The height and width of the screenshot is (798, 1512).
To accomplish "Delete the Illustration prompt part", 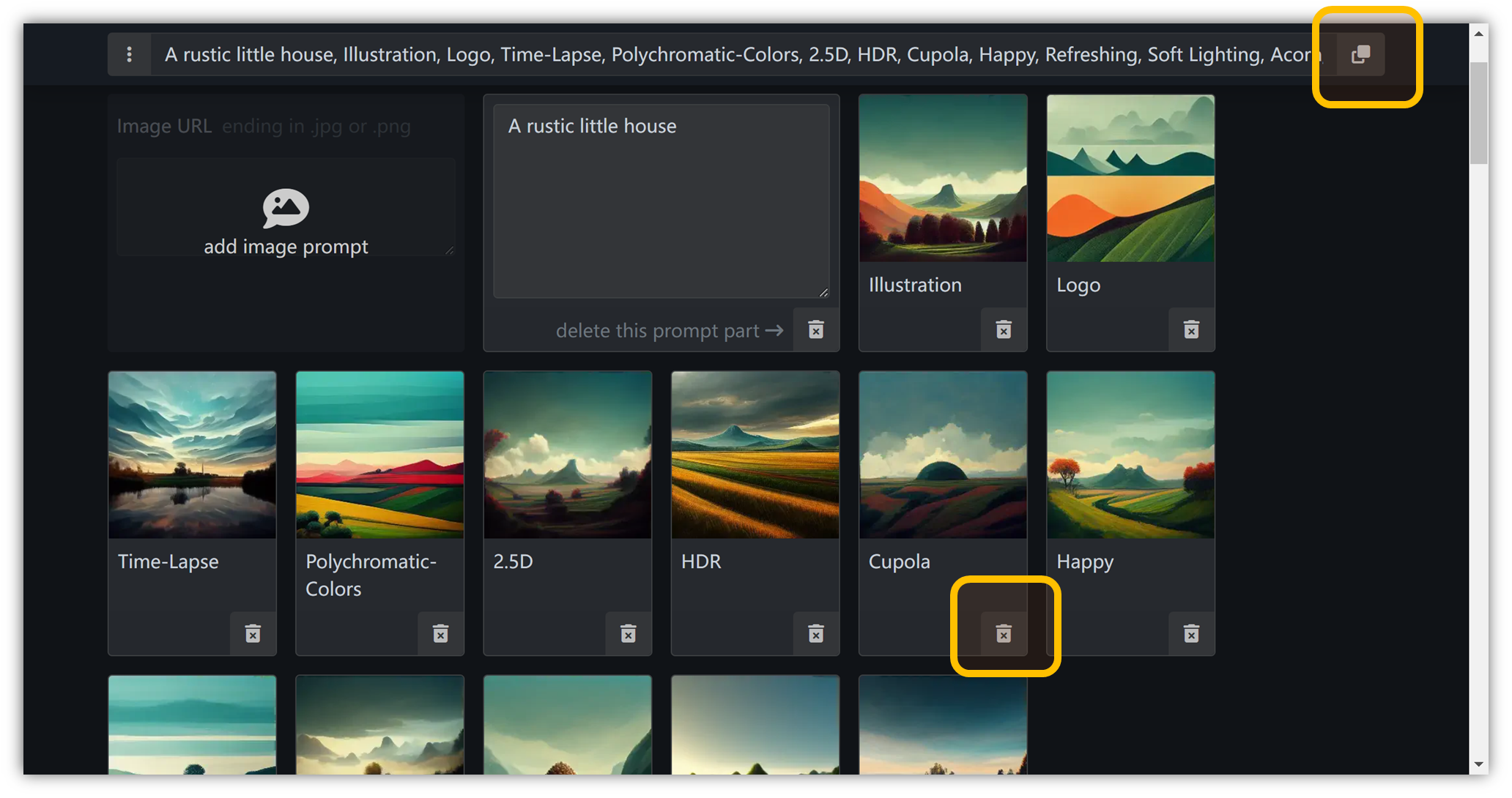I will point(1004,329).
